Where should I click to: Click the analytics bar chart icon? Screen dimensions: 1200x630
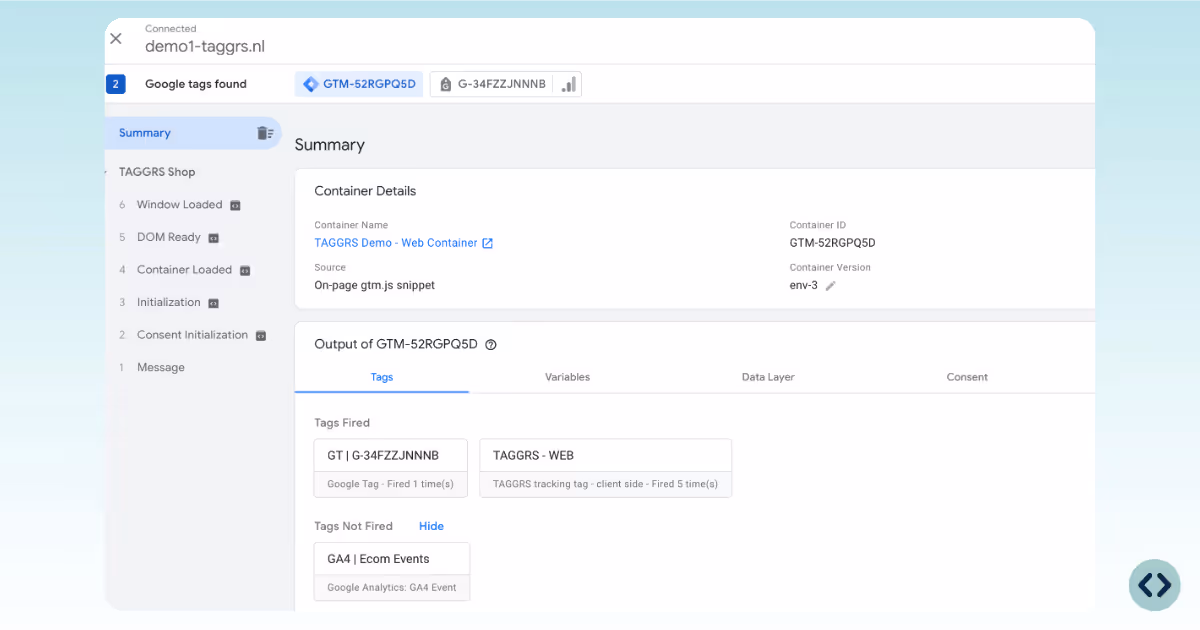[568, 84]
